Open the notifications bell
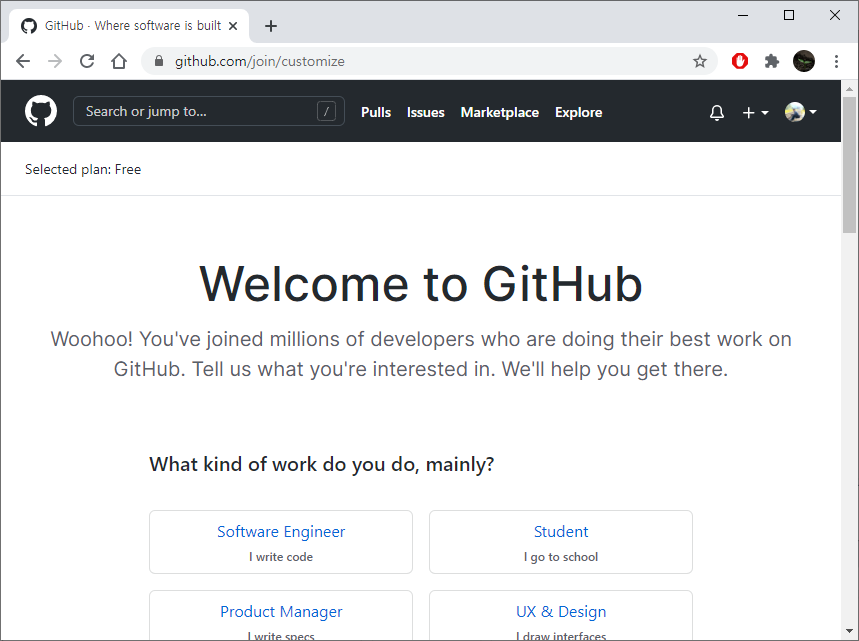This screenshot has width=859, height=641. [717, 112]
